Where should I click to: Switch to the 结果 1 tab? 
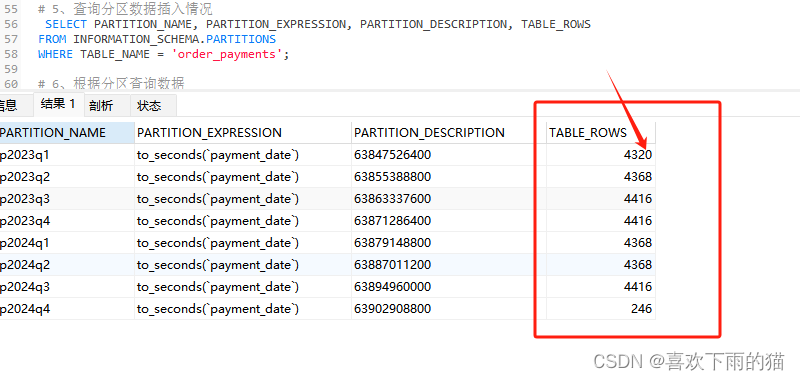click(58, 105)
